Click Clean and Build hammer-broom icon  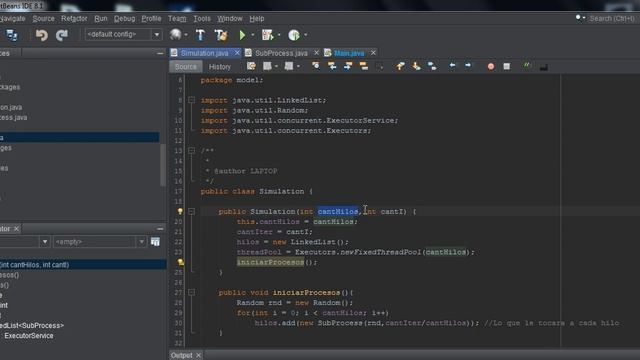click(x=221, y=35)
